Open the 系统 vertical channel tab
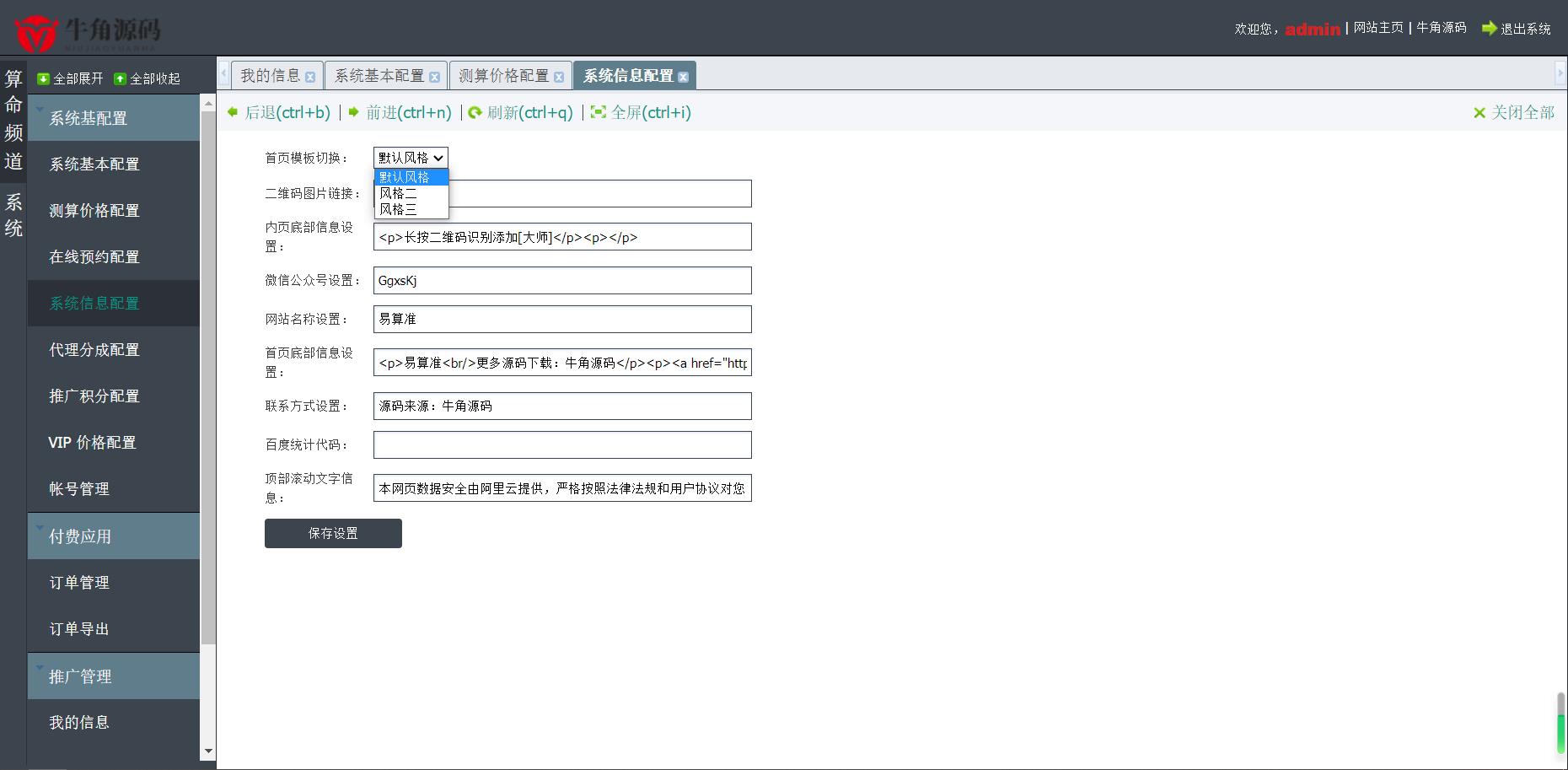The height and width of the screenshot is (770, 1568). coord(13,215)
